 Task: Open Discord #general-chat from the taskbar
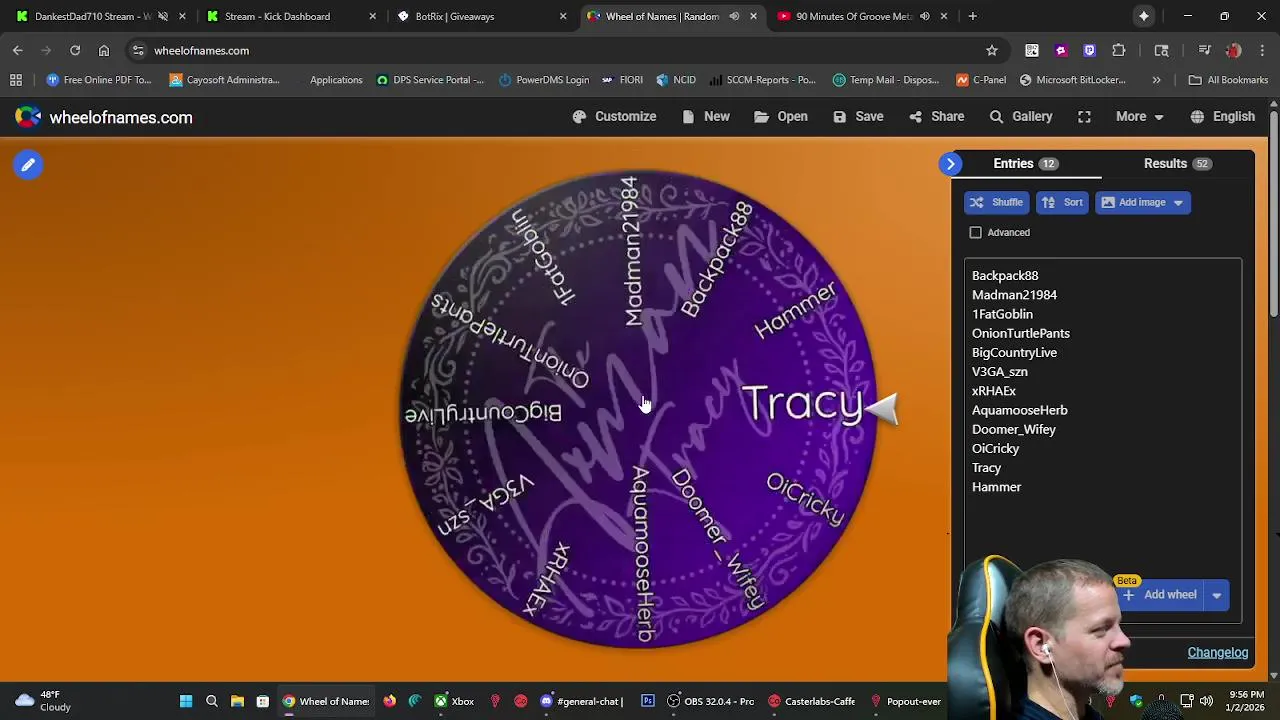coord(580,702)
